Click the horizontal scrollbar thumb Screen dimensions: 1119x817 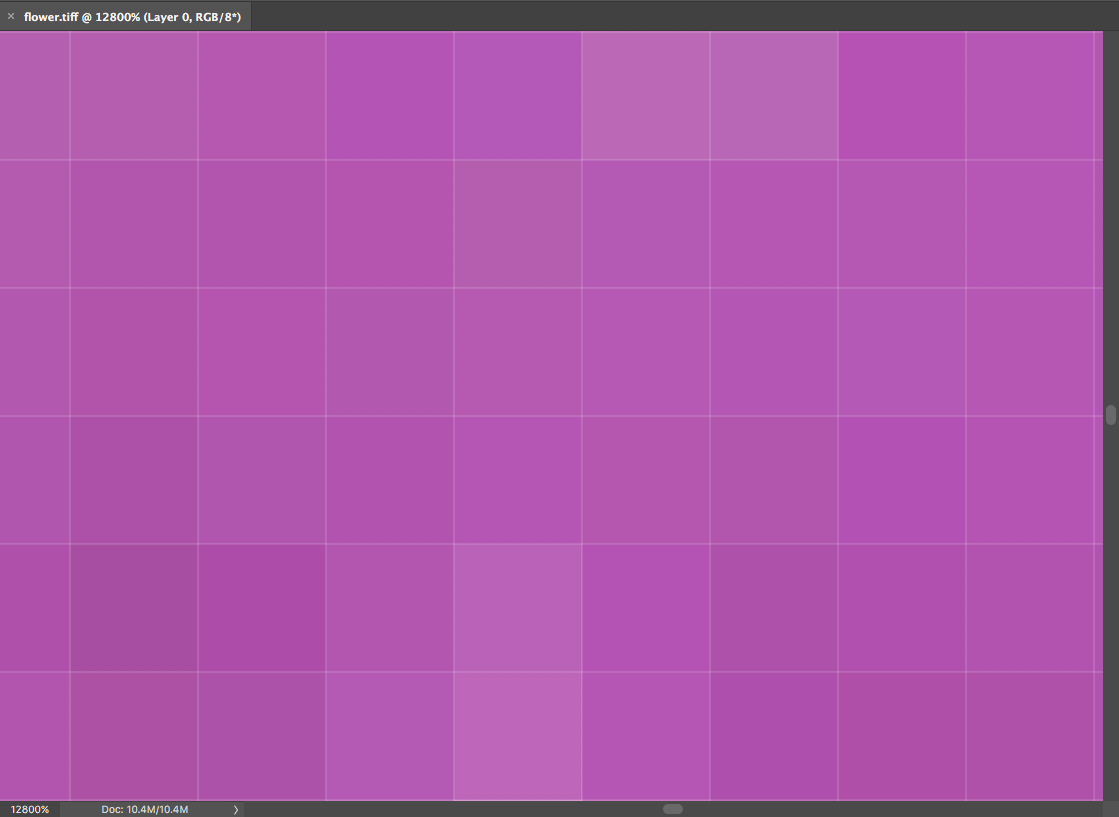[x=673, y=809]
